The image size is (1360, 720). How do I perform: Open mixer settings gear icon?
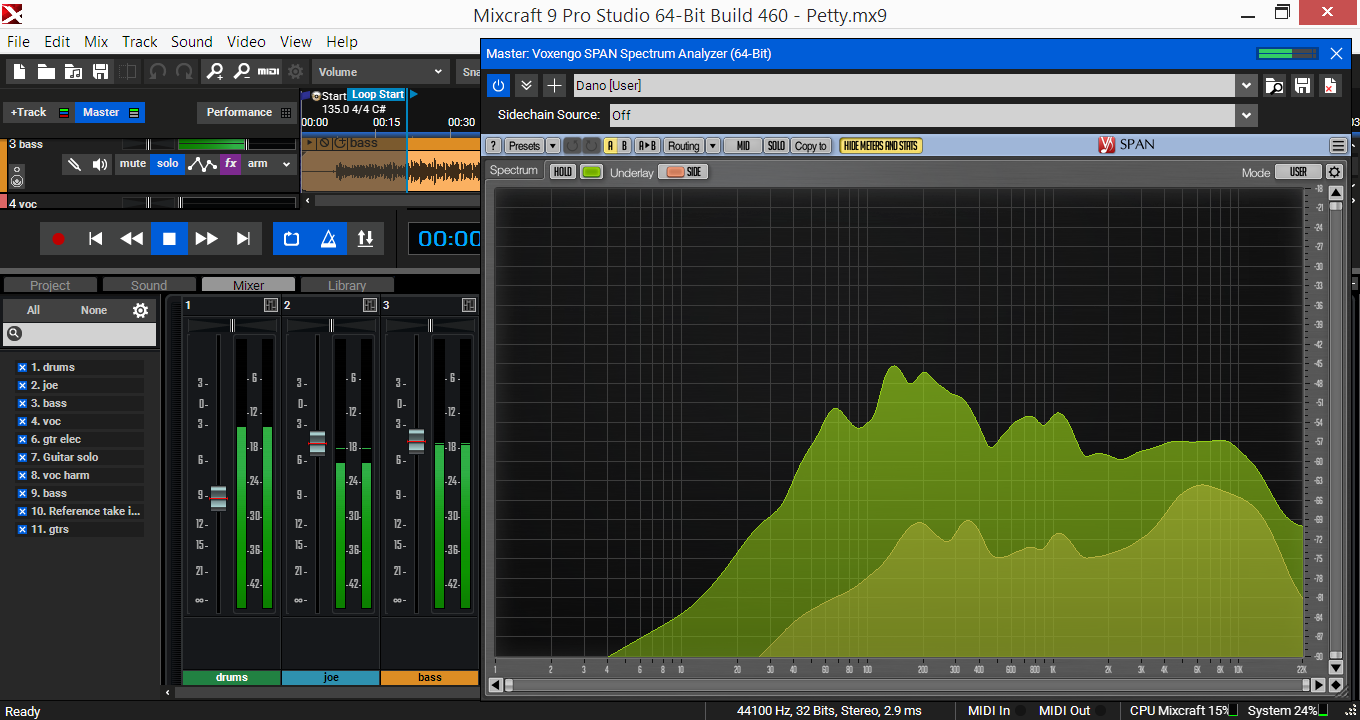pos(140,310)
